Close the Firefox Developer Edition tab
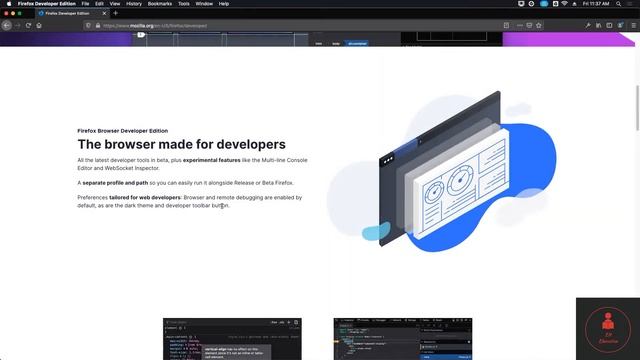This screenshot has width=640, height=360. click(x=104, y=13)
